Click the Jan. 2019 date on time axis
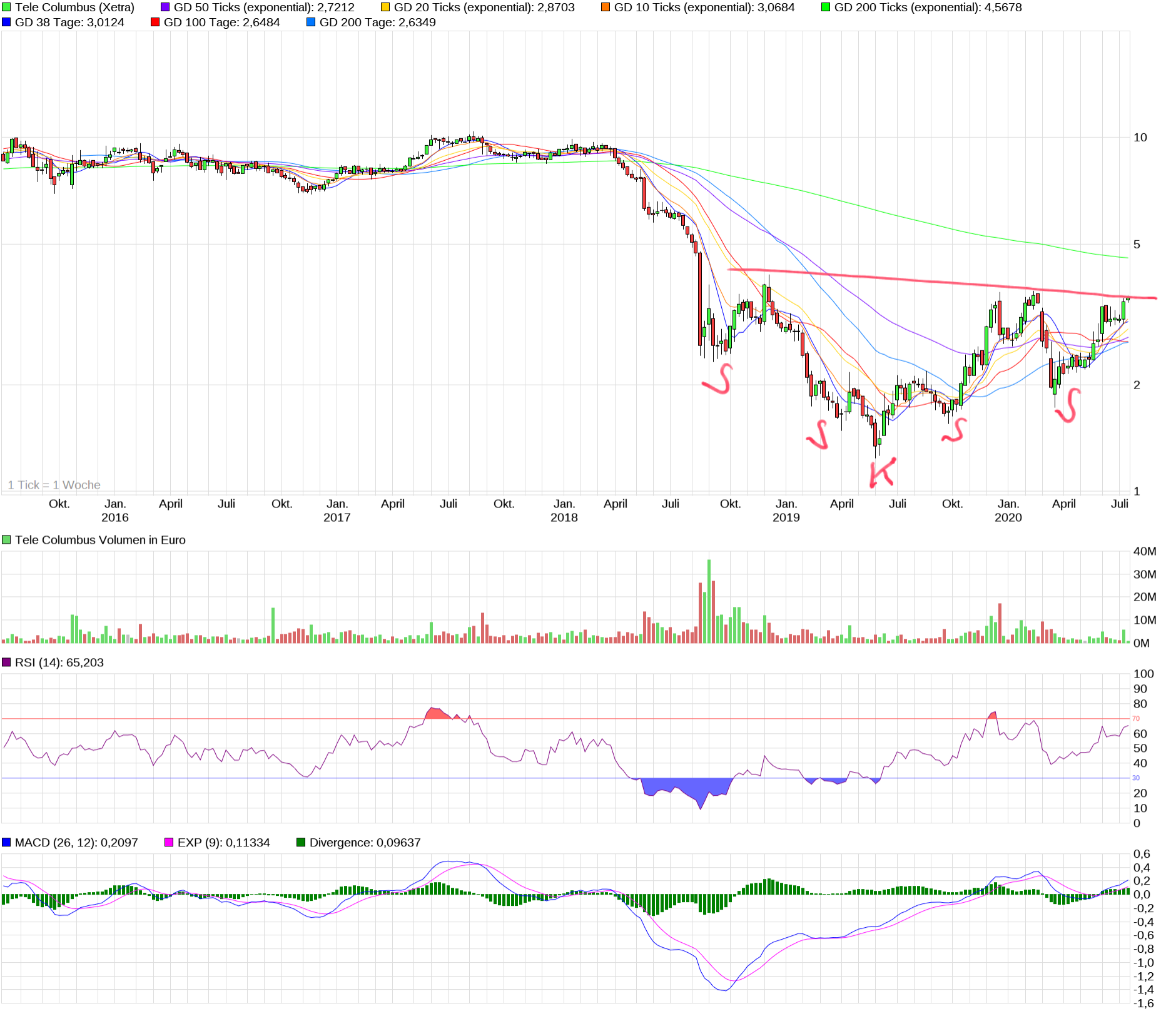1176x1016 pixels. click(x=786, y=511)
